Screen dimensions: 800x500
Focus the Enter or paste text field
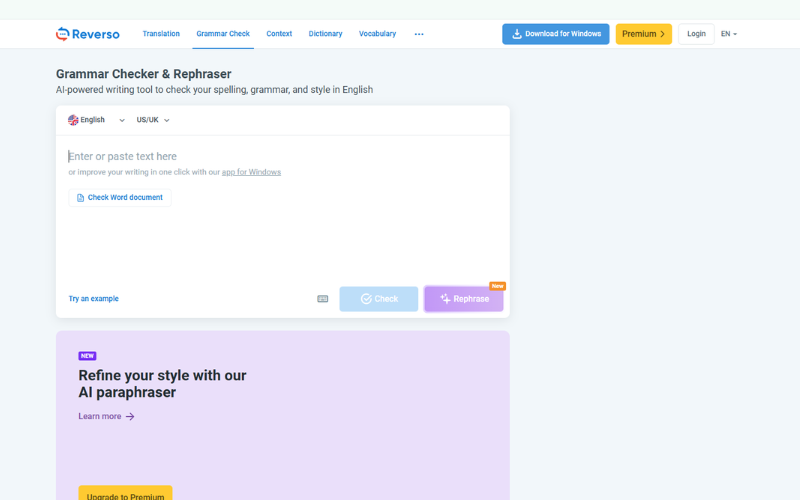[x=282, y=156]
